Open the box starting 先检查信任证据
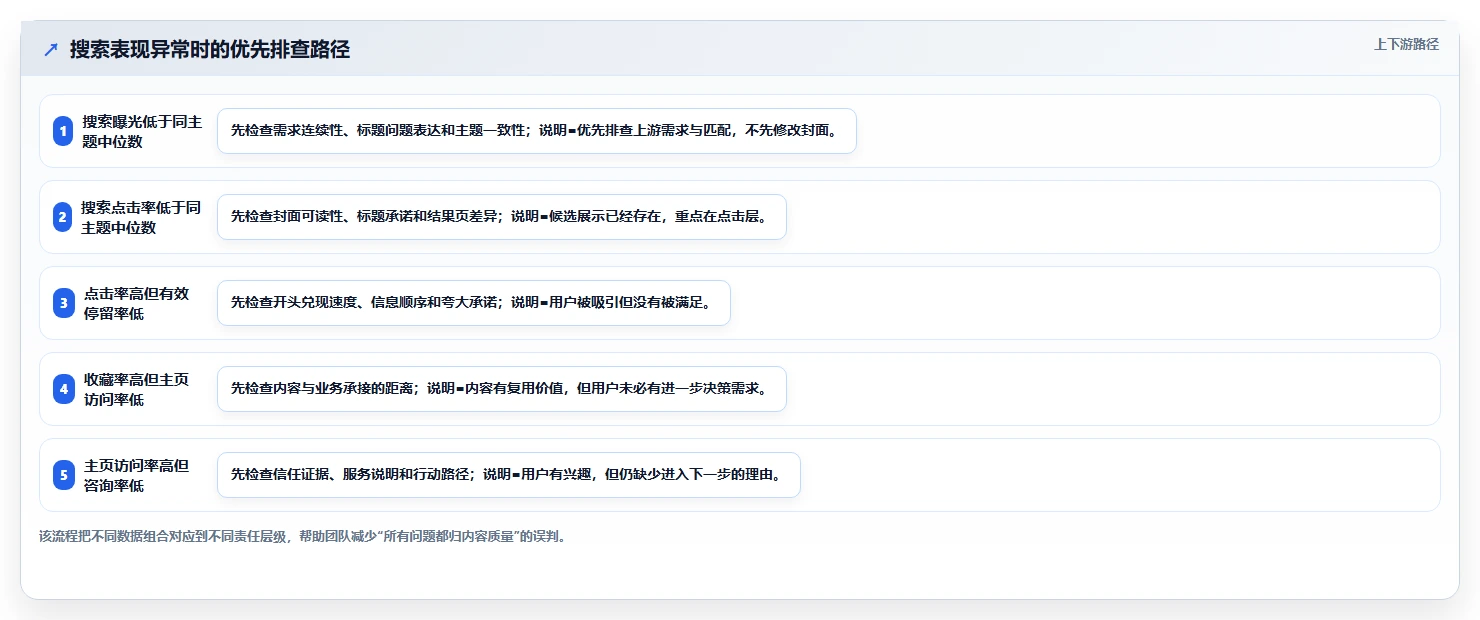 tap(509, 475)
